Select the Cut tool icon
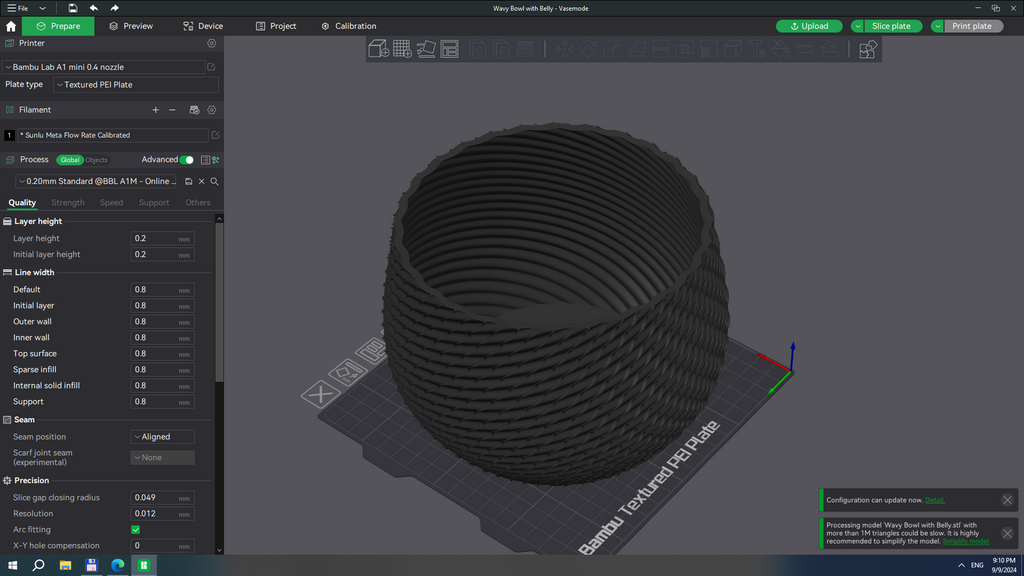This screenshot has height=576, width=1024. click(x=661, y=49)
